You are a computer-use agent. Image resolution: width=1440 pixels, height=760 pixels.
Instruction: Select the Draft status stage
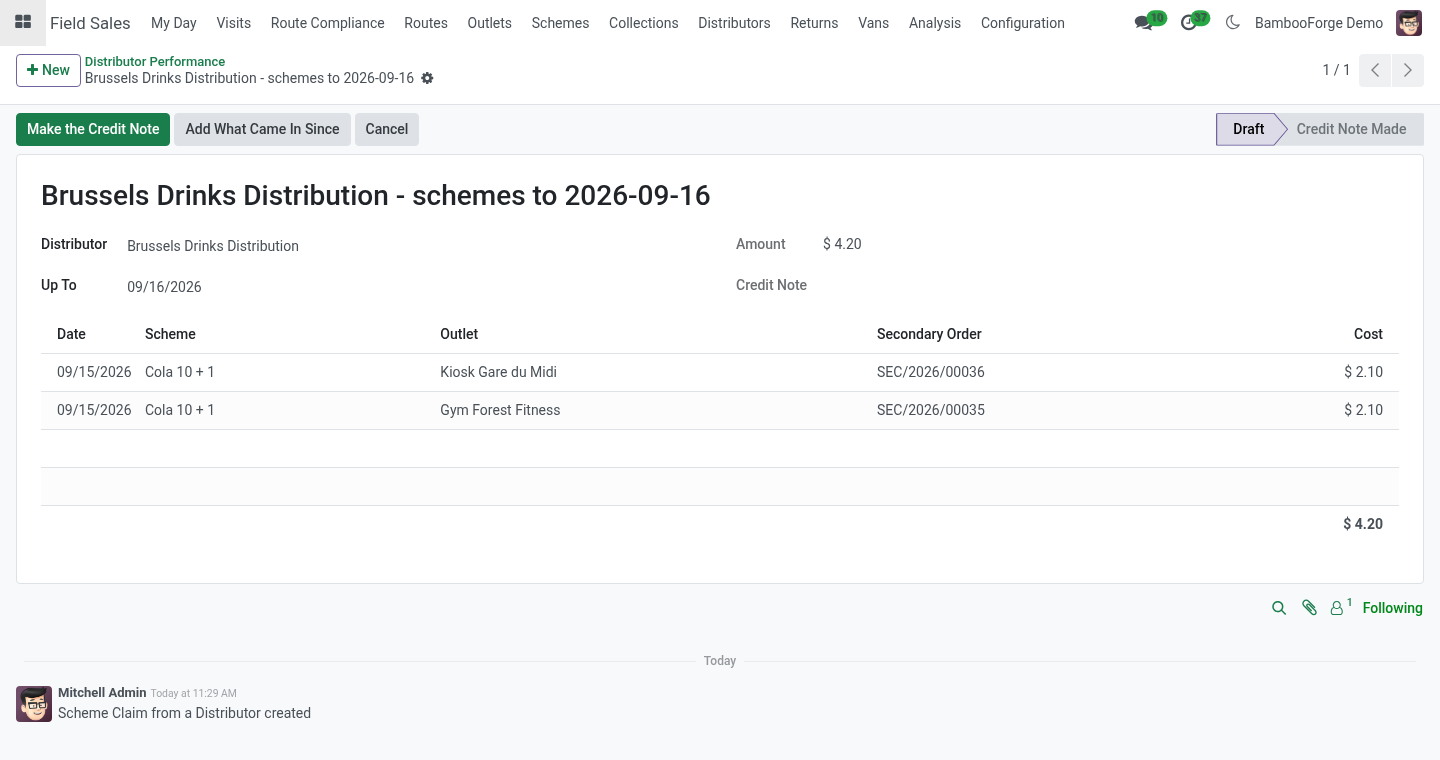pos(1248,129)
